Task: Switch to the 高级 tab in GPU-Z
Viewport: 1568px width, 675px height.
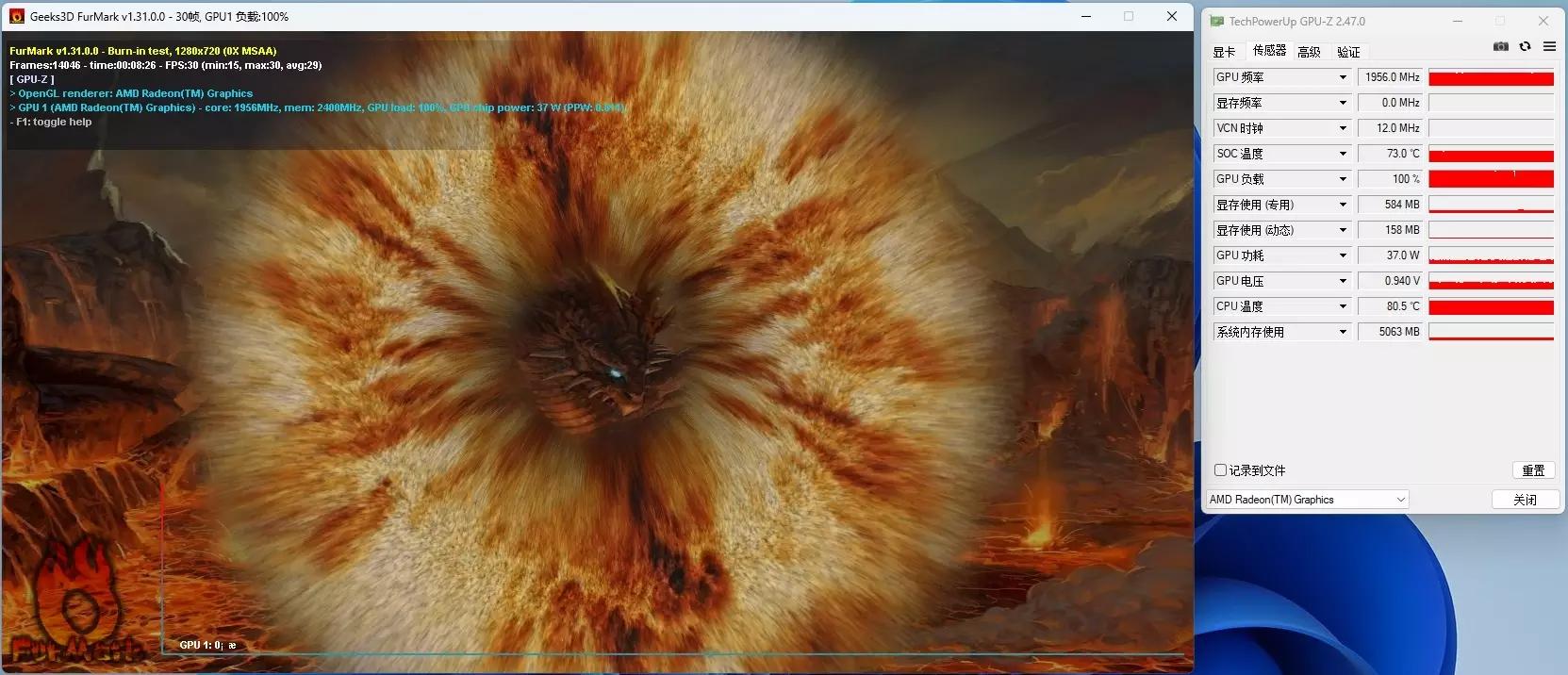Action: pos(1309,52)
